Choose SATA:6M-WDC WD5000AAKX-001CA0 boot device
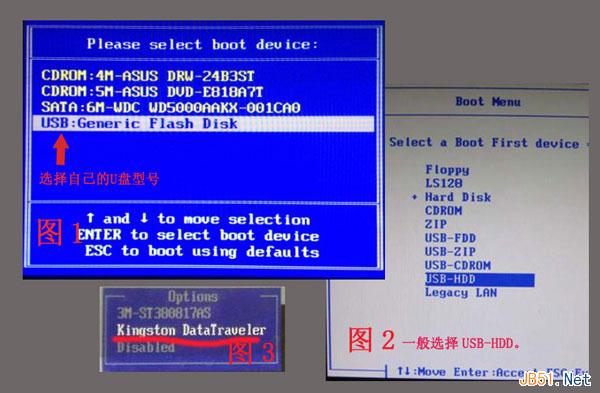This screenshot has height=393, width=600. pyautogui.click(x=171, y=108)
